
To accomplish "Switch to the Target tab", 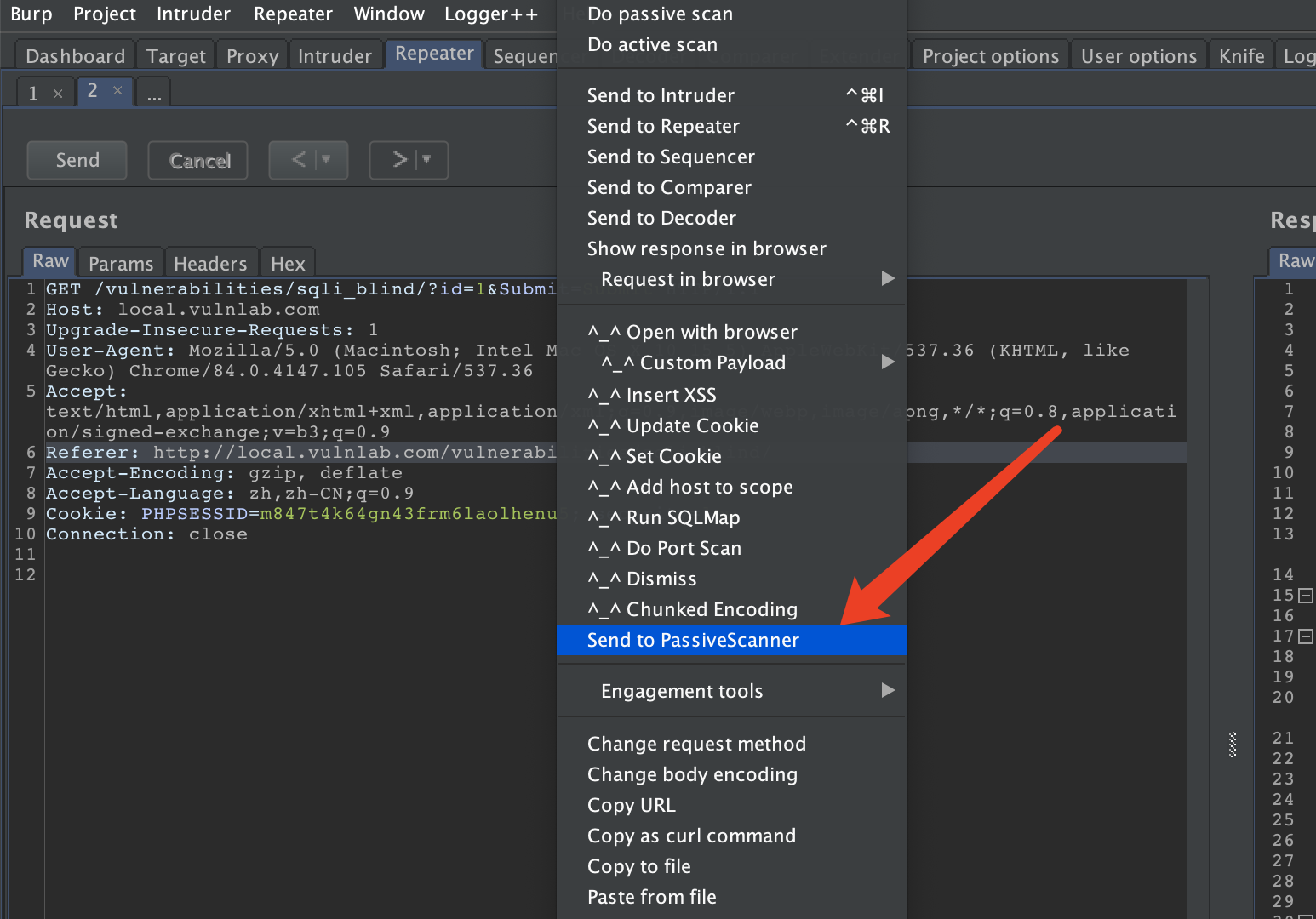I will point(175,56).
